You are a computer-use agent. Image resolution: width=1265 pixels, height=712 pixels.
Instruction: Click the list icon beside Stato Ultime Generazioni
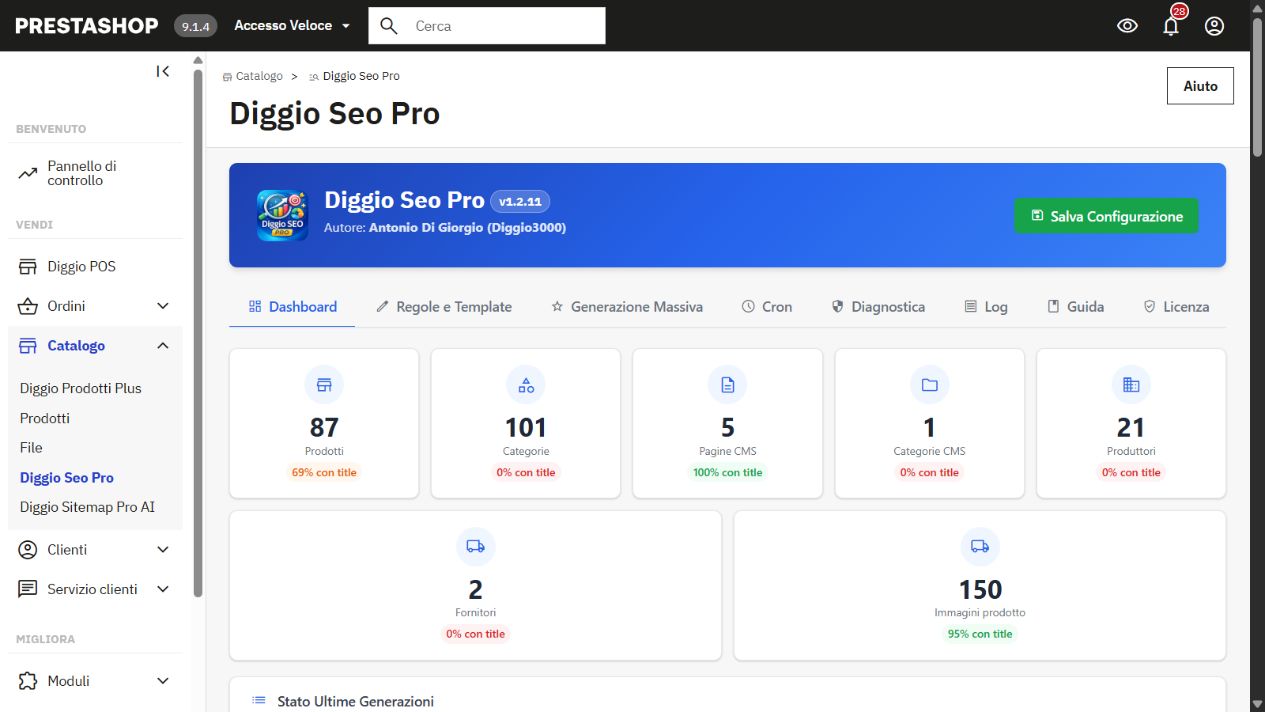[259, 701]
